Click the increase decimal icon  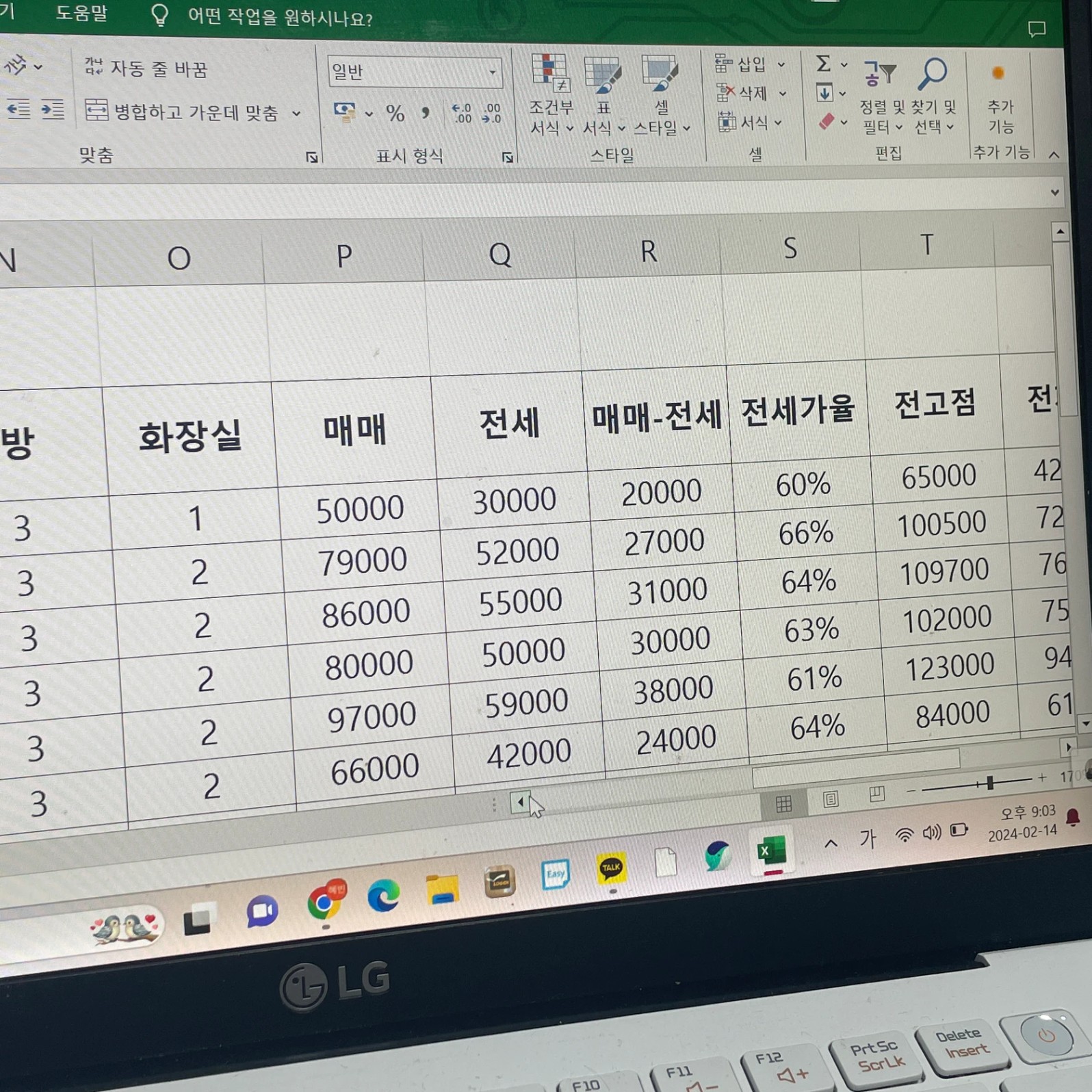coord(462,113)
